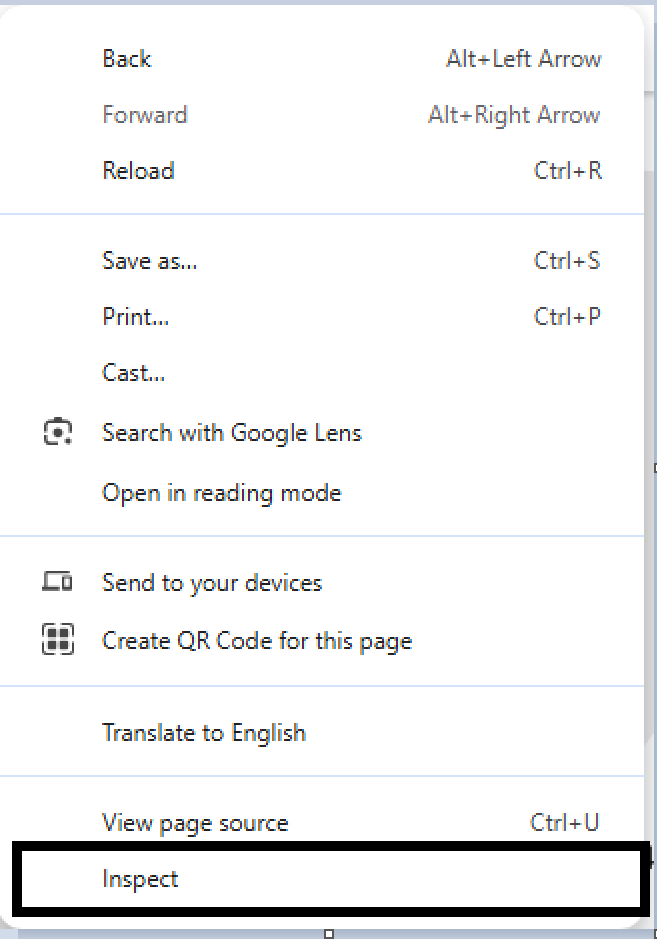The width and height of the screenshot is (657, 939).
Task: Navigate Back to previous page
Action: click(x=126, y=58)
